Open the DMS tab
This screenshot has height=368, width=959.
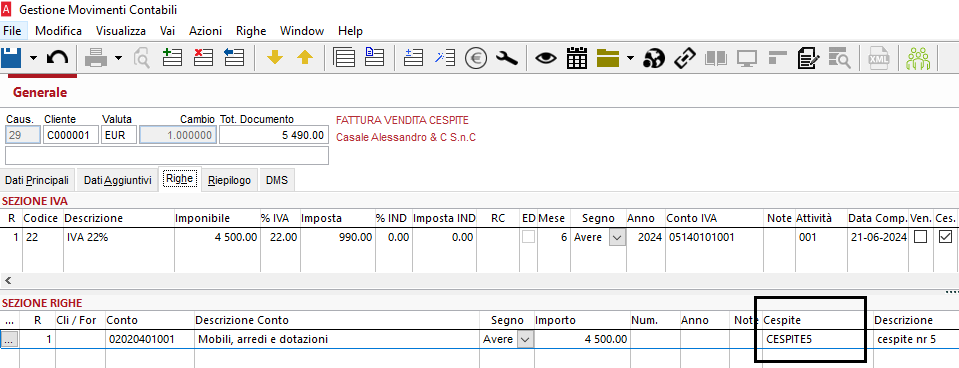pos(276,180)
